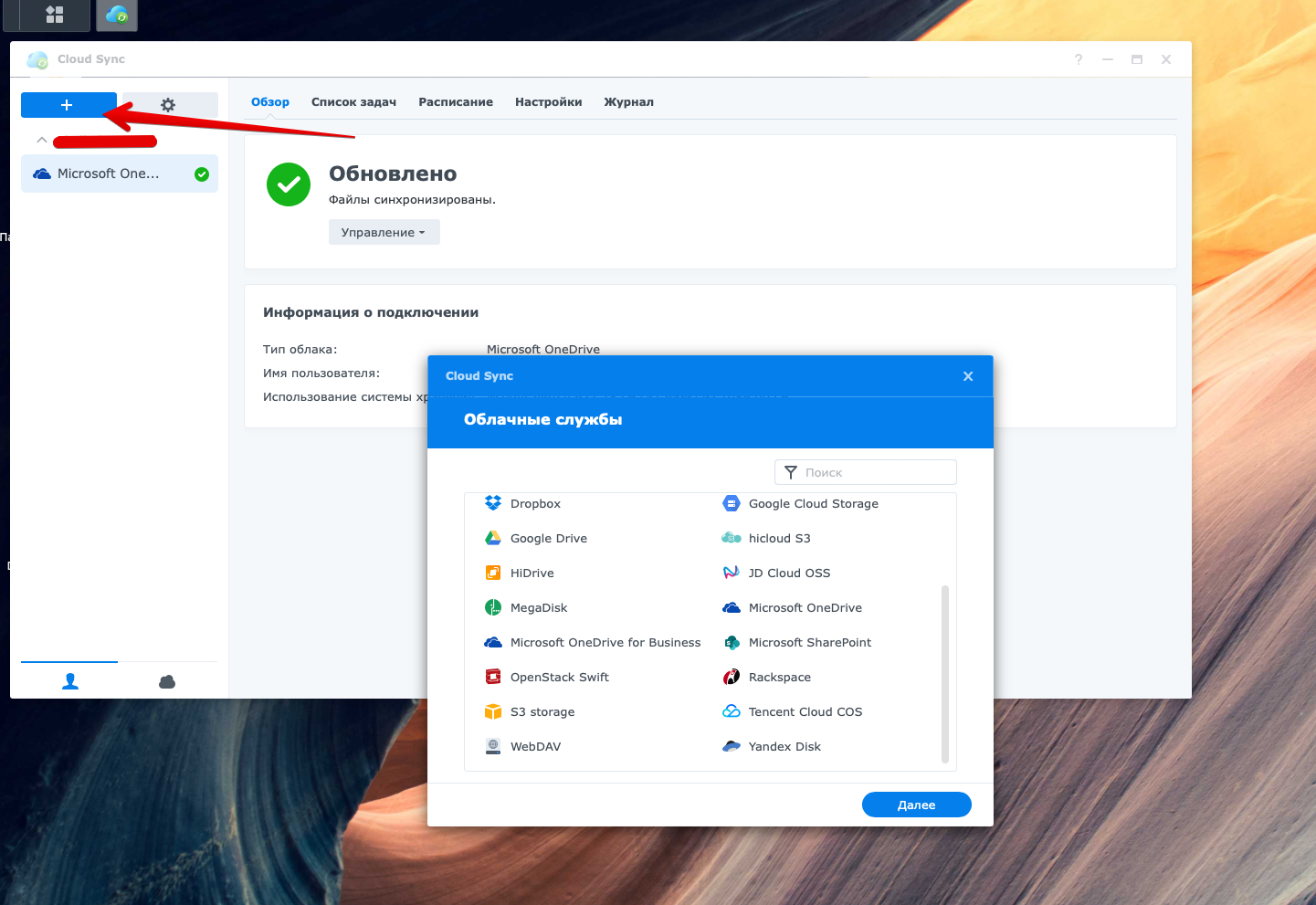Viewport: 1316px width, 905px height.
Task: Choose the WebDAV service icon
Action: click(493, 746)
